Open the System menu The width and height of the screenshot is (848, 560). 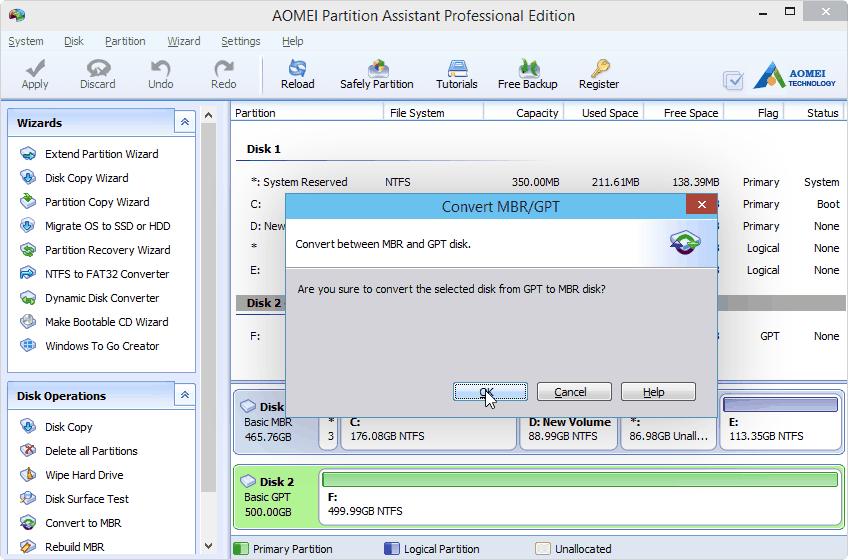(26, 41)
